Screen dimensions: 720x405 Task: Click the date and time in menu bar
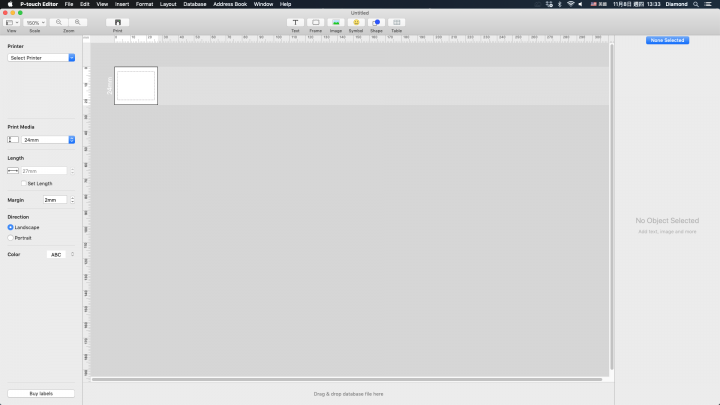point(636,4)
